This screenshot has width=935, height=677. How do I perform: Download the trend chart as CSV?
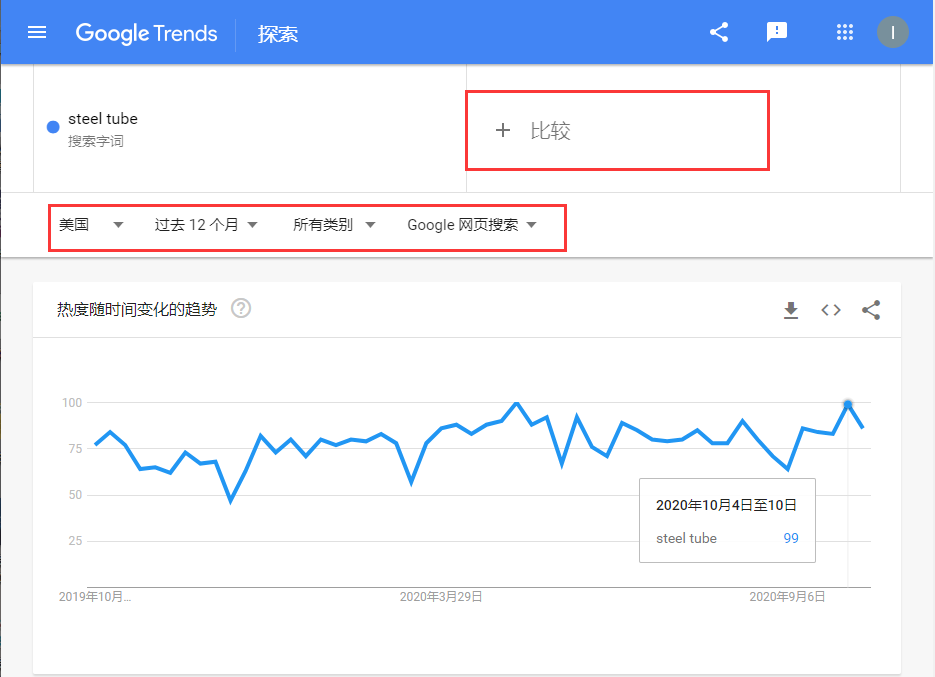click(x=791, y=310)
